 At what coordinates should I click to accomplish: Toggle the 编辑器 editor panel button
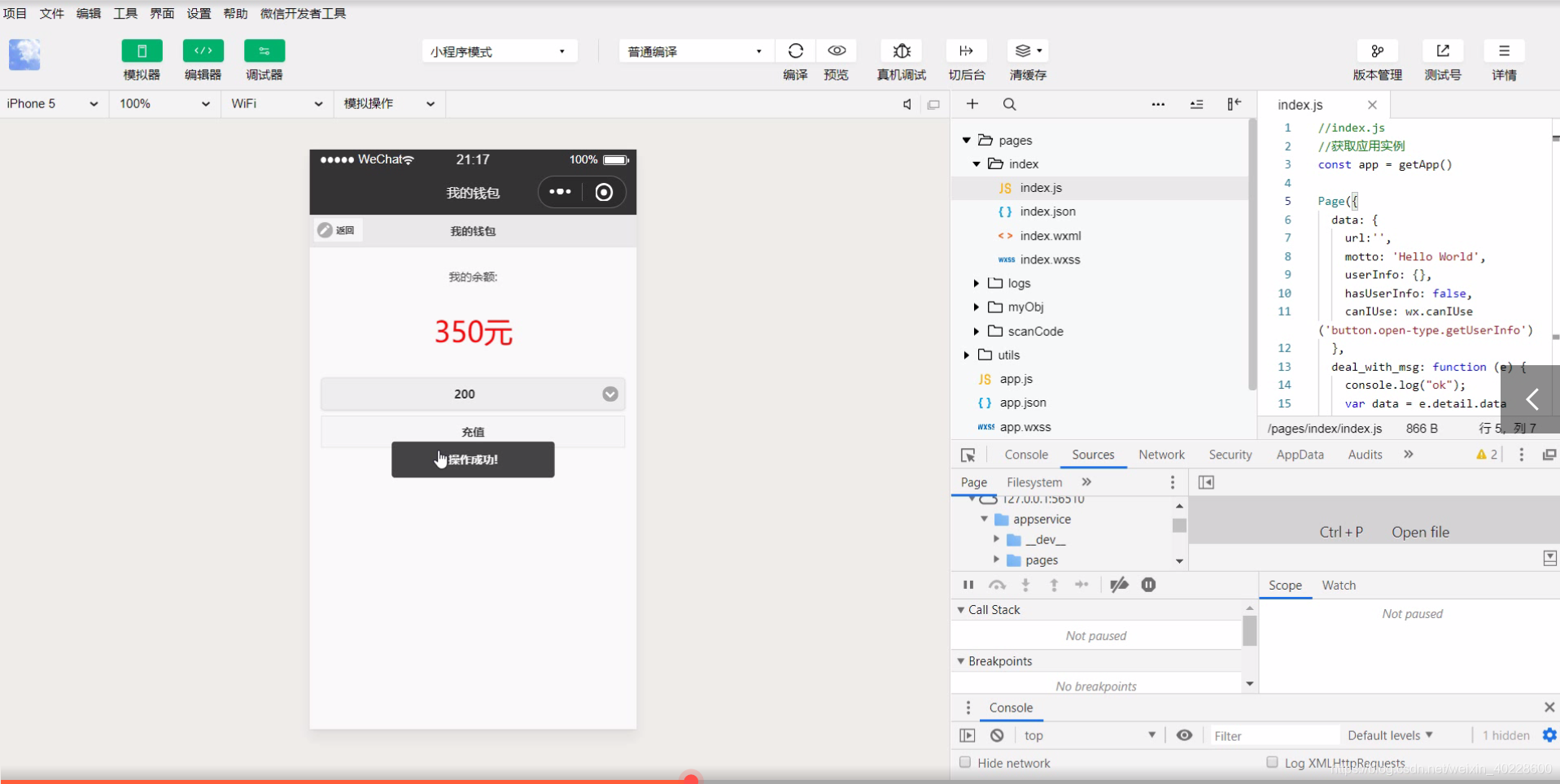tap(203, 50)
